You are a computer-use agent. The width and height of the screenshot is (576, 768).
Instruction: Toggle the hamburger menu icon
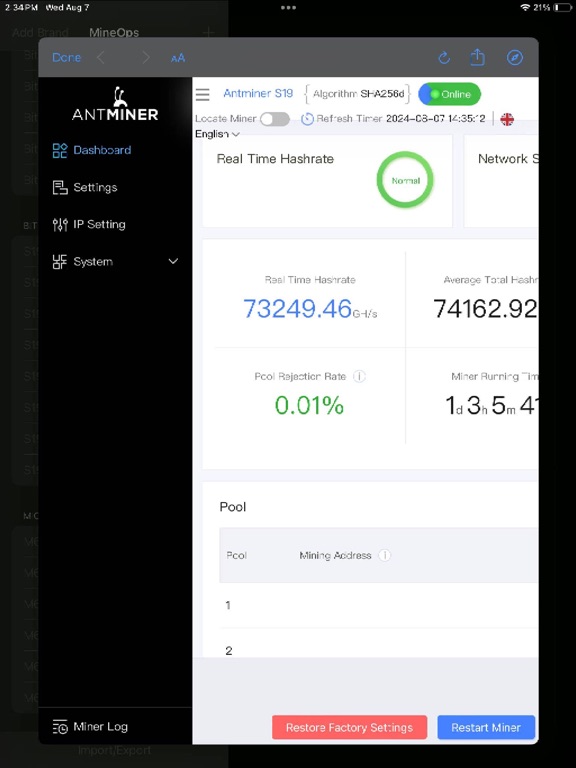pos(203,94)
